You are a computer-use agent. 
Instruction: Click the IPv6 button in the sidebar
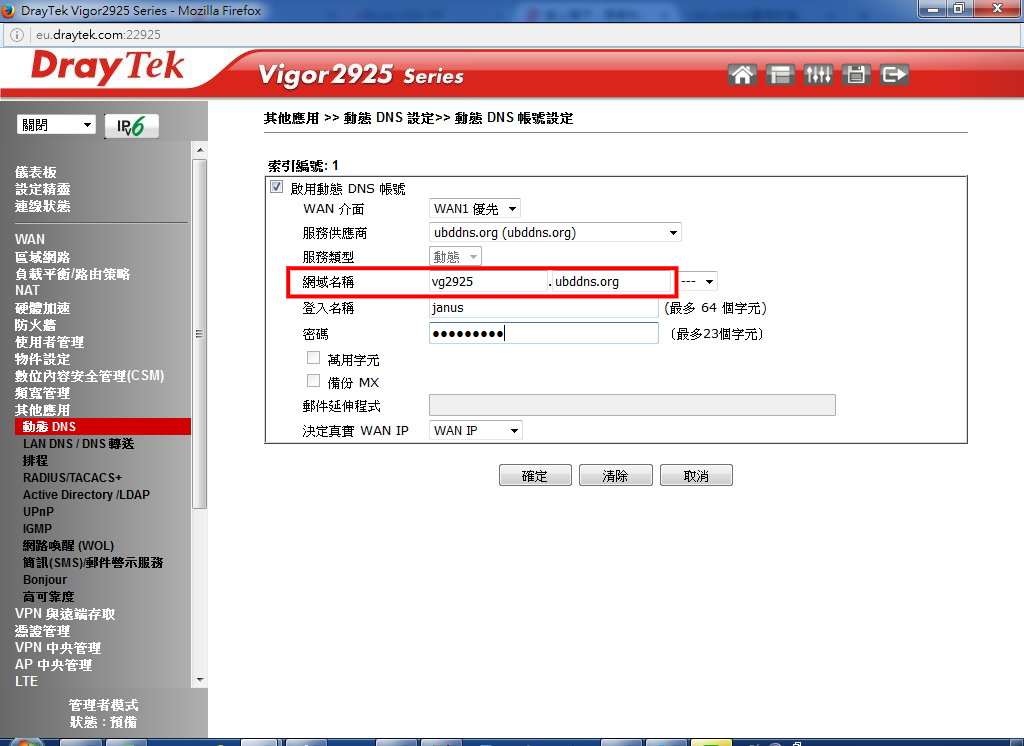[131, 126]
